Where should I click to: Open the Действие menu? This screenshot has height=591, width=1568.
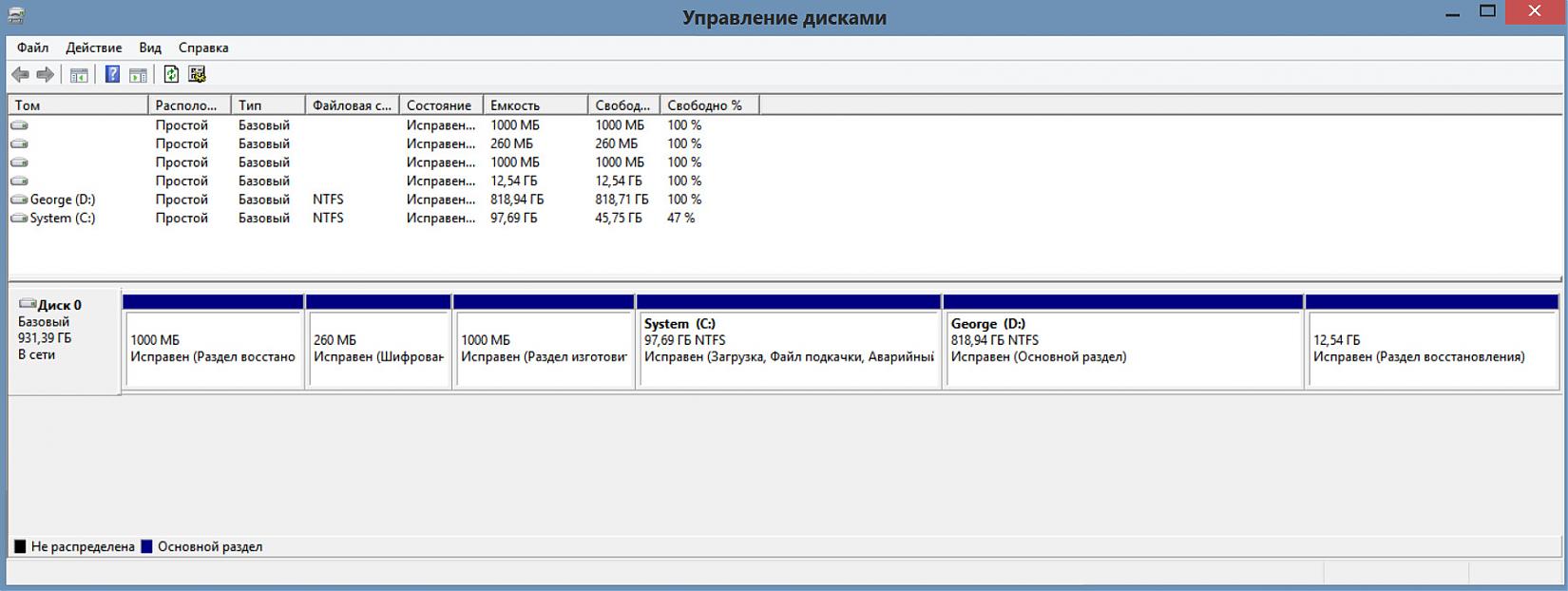click(x=93, y=48)
